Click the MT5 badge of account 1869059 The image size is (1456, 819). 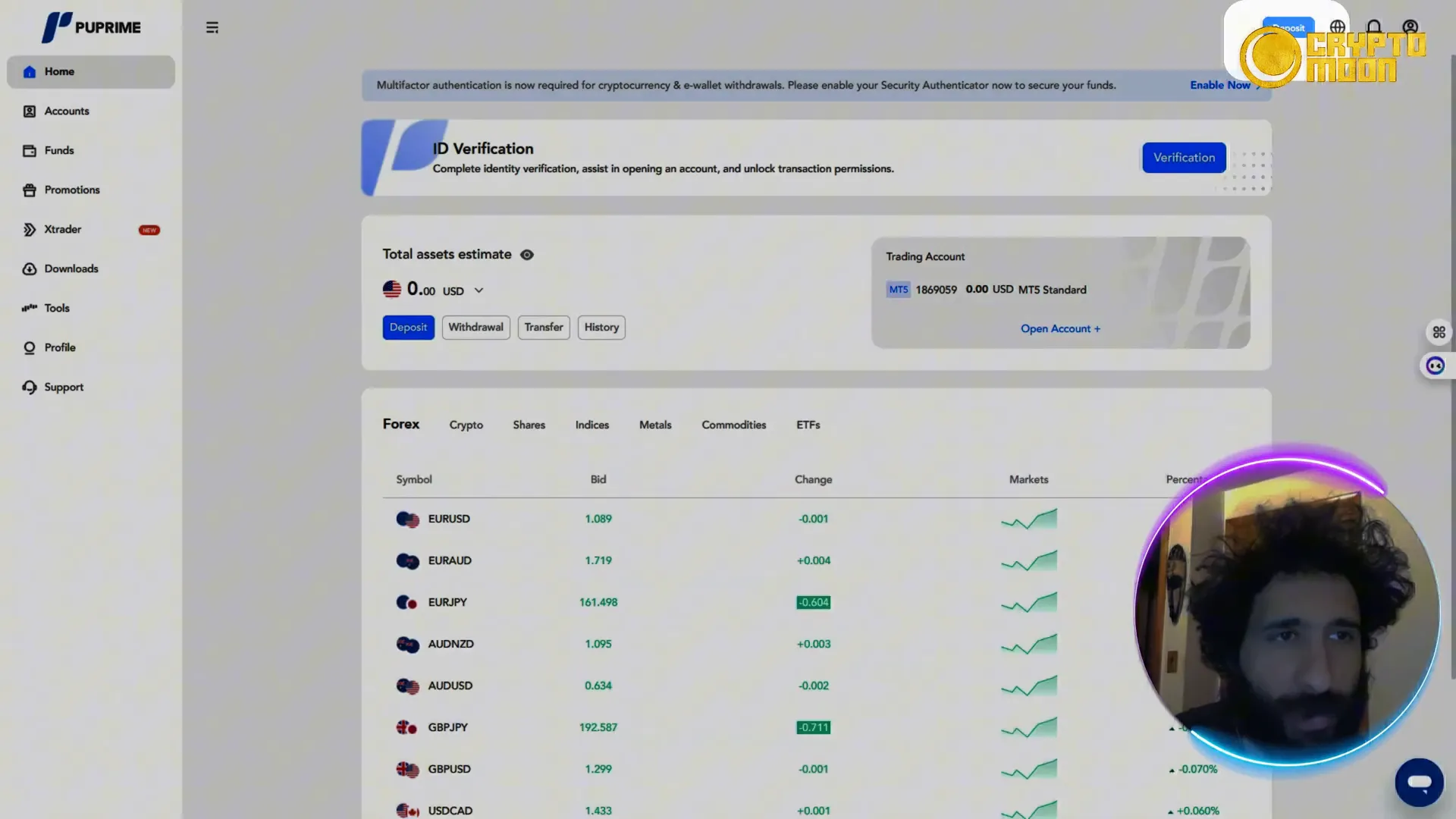coord(898,290)
